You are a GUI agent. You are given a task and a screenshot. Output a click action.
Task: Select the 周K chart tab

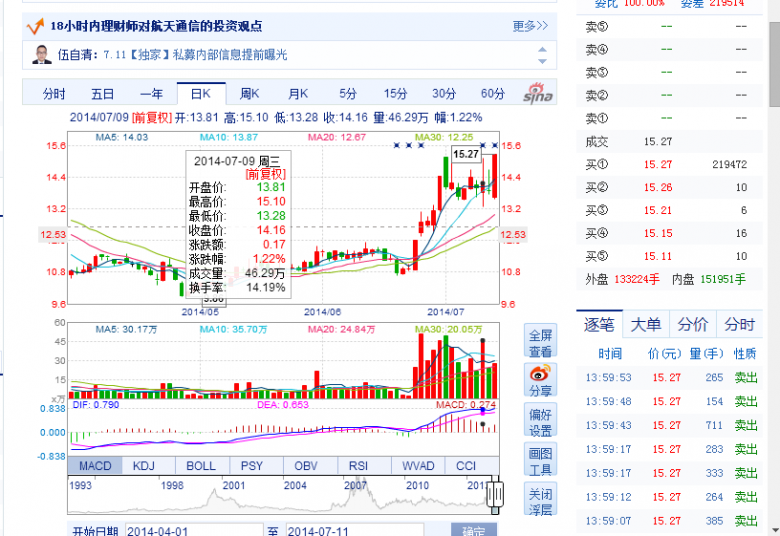pos(249,94)
